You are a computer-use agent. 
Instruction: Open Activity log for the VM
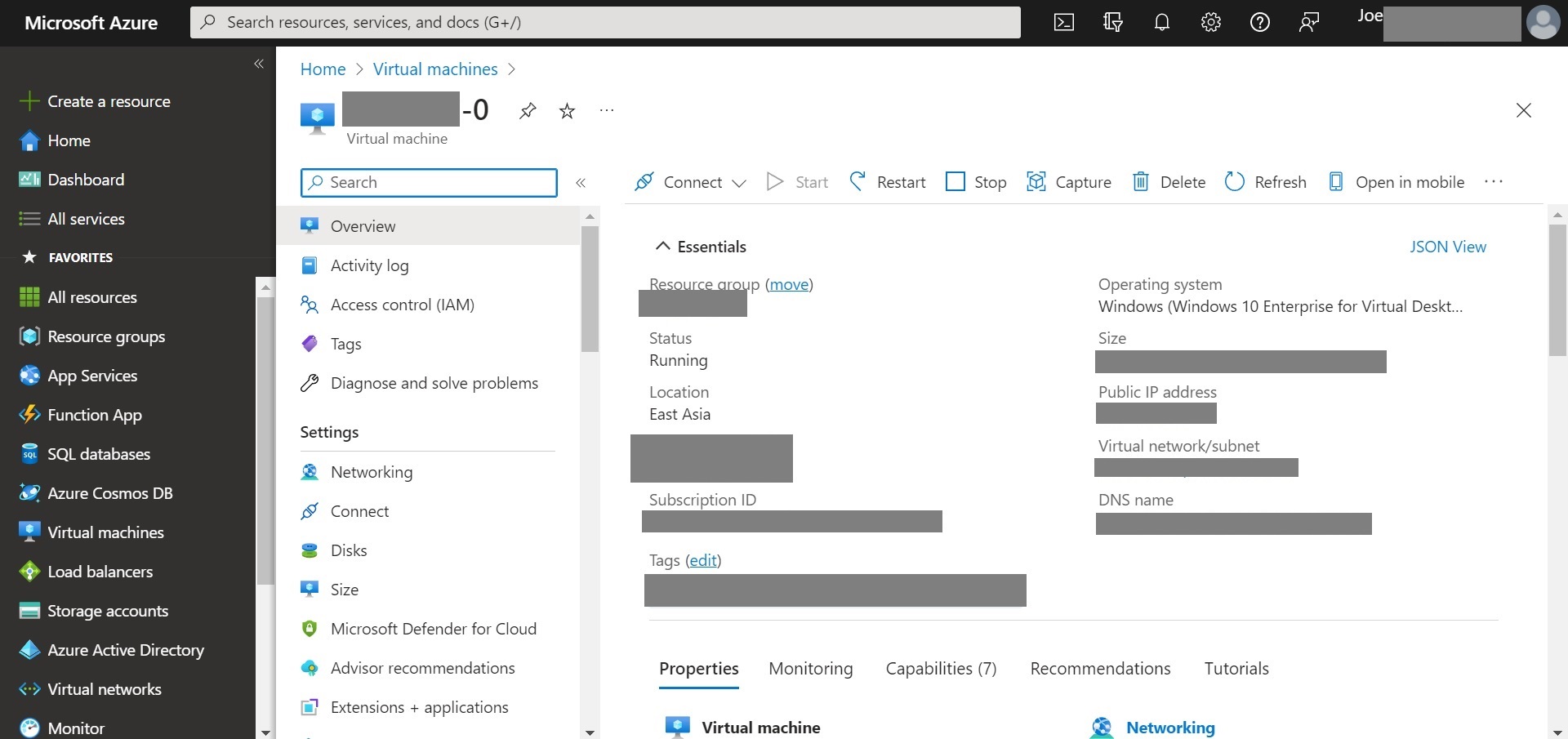[369, 265]
